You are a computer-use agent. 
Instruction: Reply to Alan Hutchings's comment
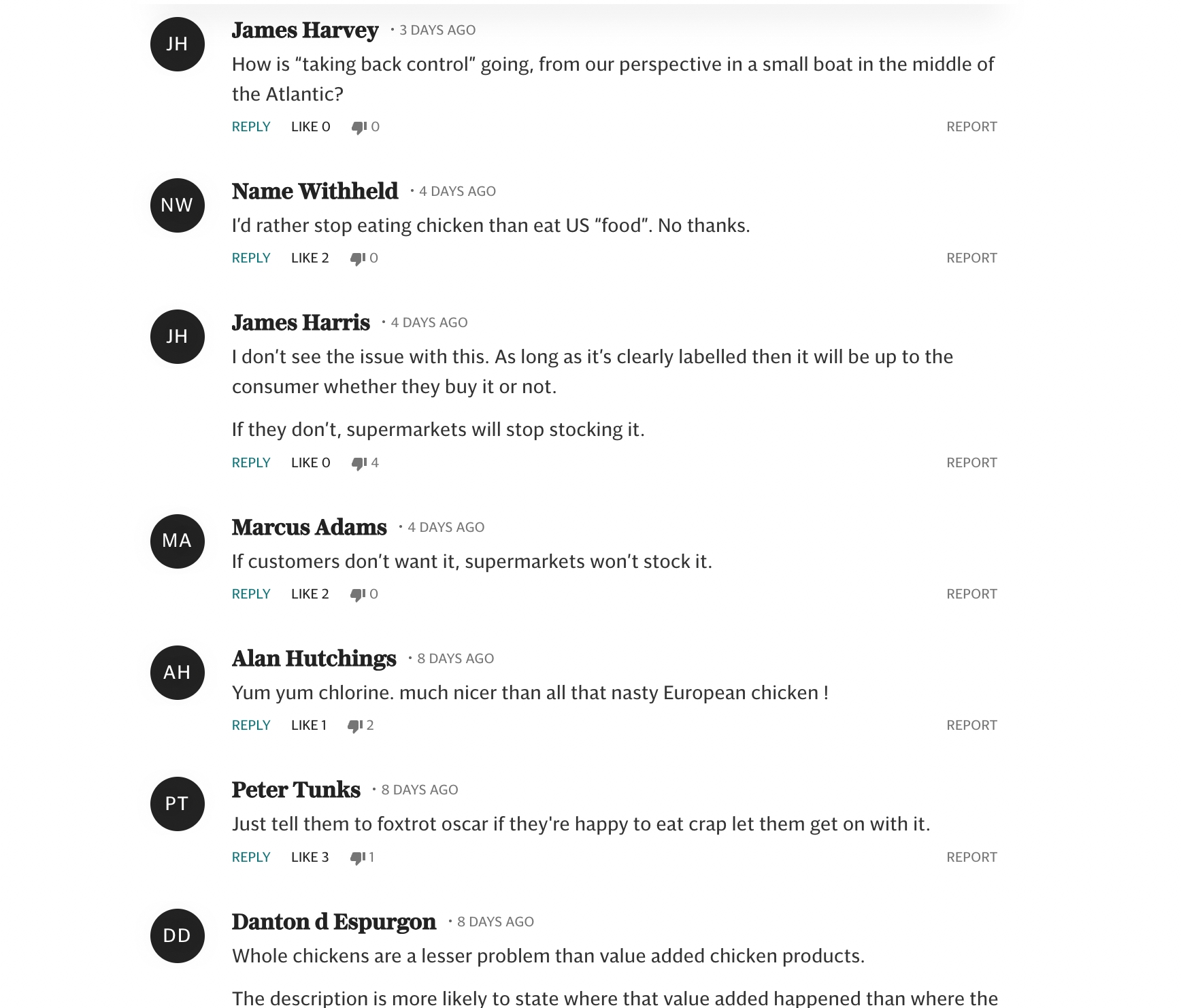pos(251,726)
